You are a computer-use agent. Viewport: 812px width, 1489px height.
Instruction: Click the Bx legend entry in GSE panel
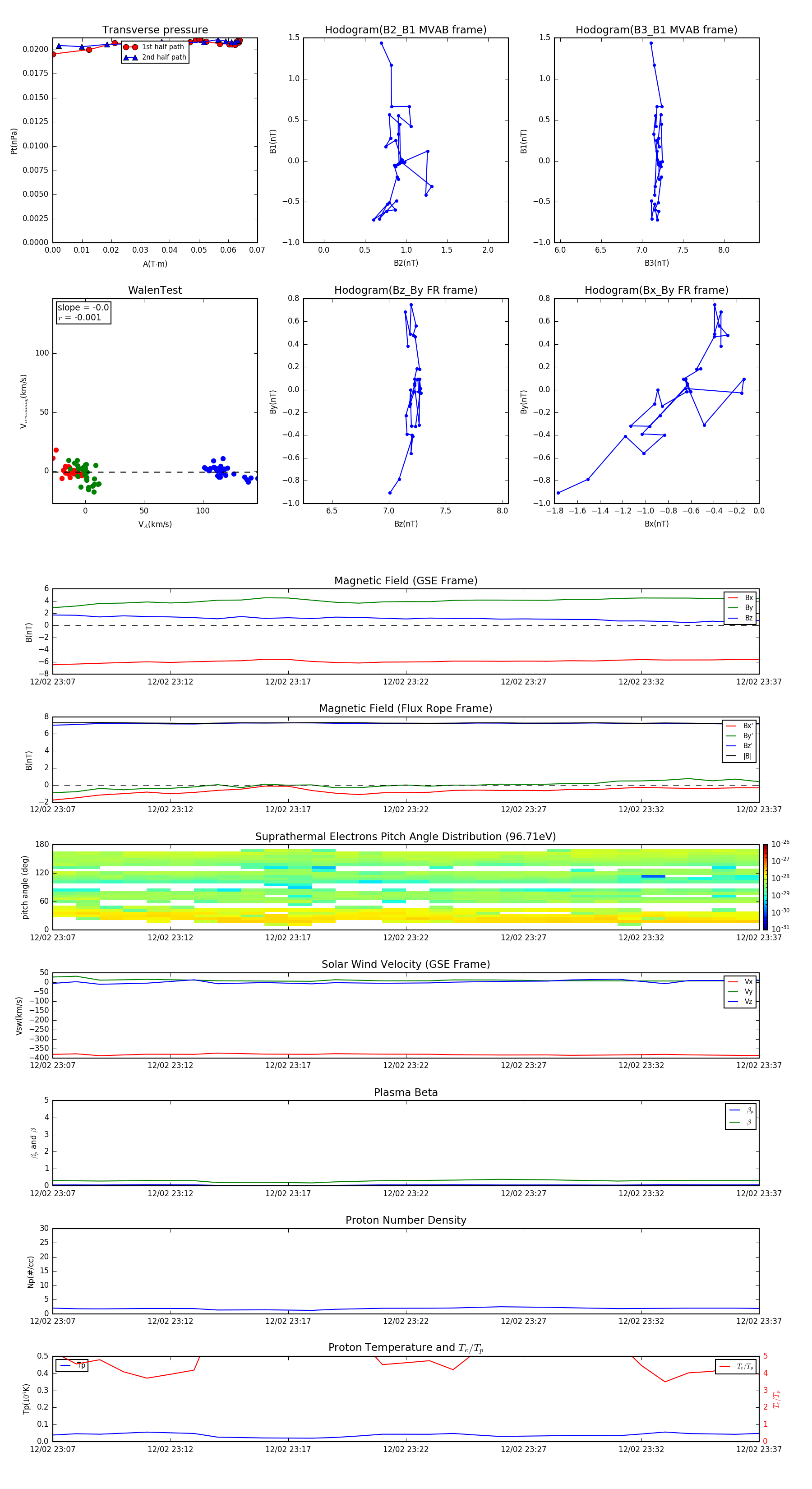[740, 598]
